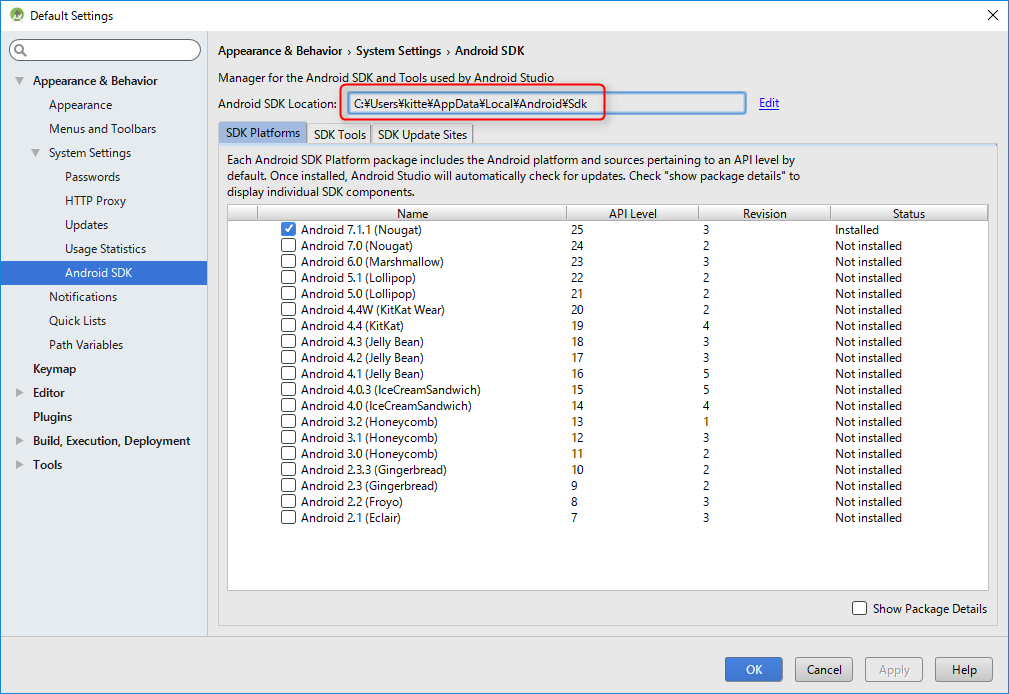This screenshot has height=694, width=1009.
Task: Select the Android SDK tree item
Action: pyautogui.click(x=104, y=272)
